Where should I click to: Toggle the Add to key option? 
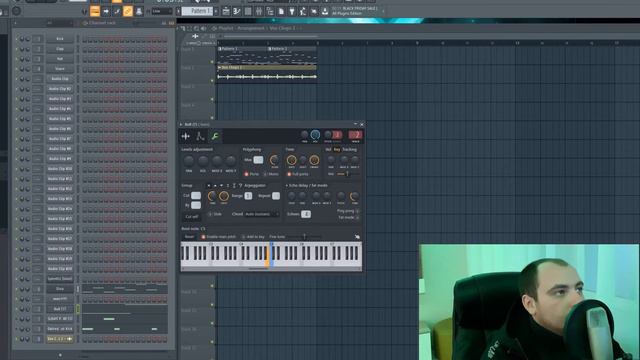click(x=253, y=237)
